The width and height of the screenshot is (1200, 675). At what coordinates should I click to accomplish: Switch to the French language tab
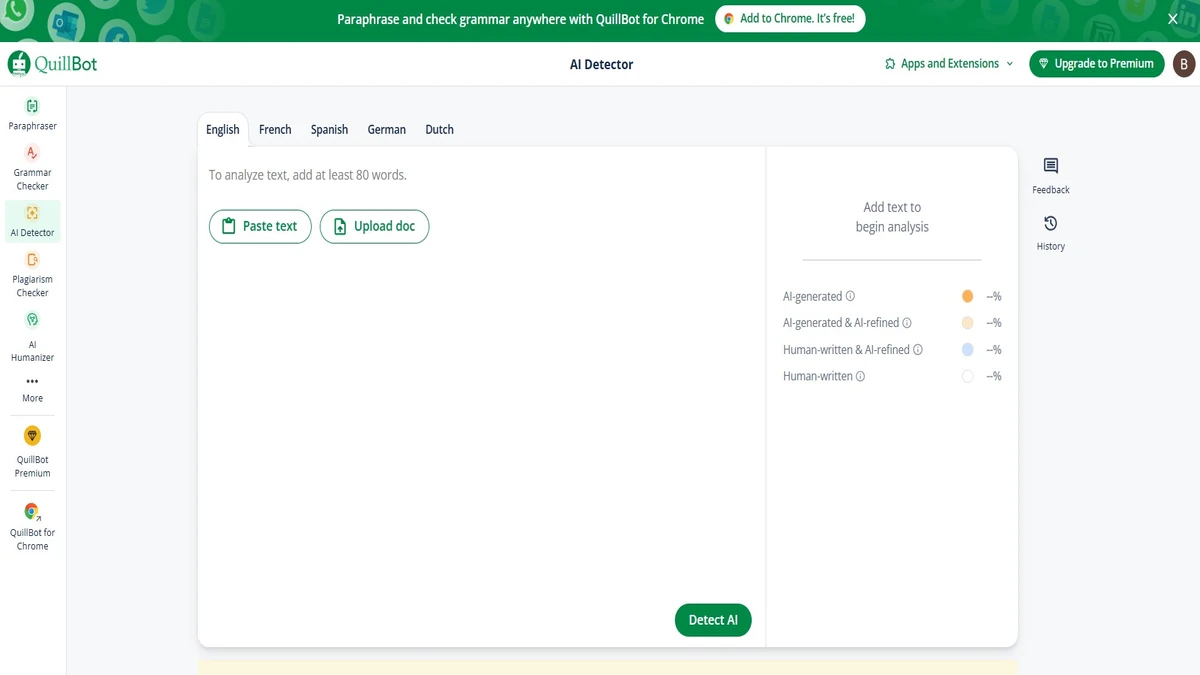point(275,129)
